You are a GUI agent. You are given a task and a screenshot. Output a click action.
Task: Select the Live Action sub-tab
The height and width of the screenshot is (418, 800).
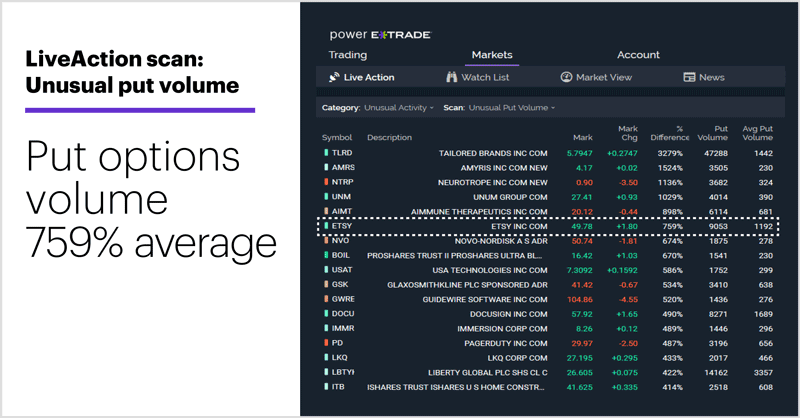362,77
